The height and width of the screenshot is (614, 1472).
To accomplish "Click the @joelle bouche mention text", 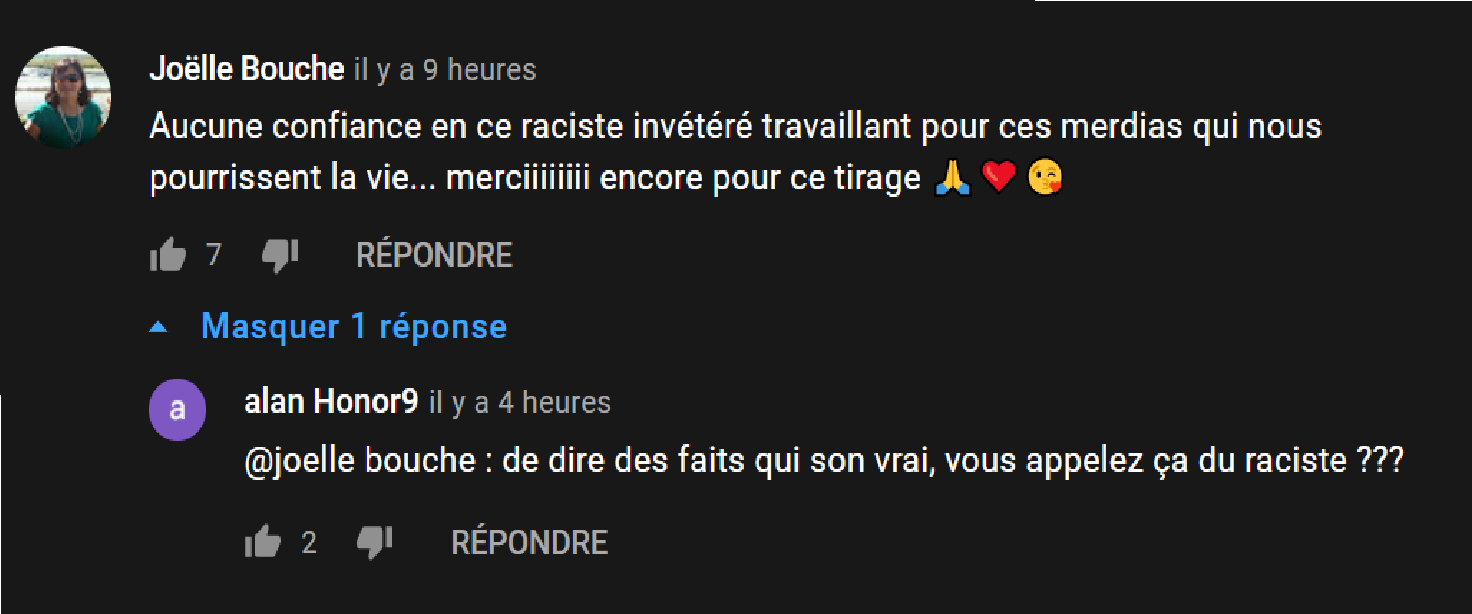I will (360, 462).
